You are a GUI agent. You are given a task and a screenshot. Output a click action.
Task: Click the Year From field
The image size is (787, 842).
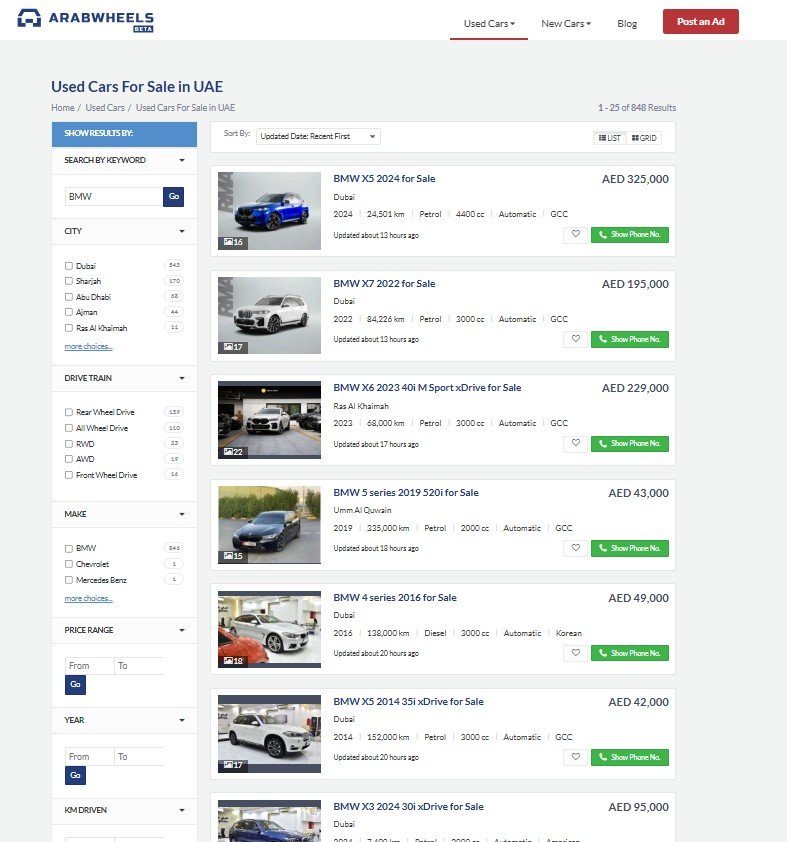click(89, 757)
